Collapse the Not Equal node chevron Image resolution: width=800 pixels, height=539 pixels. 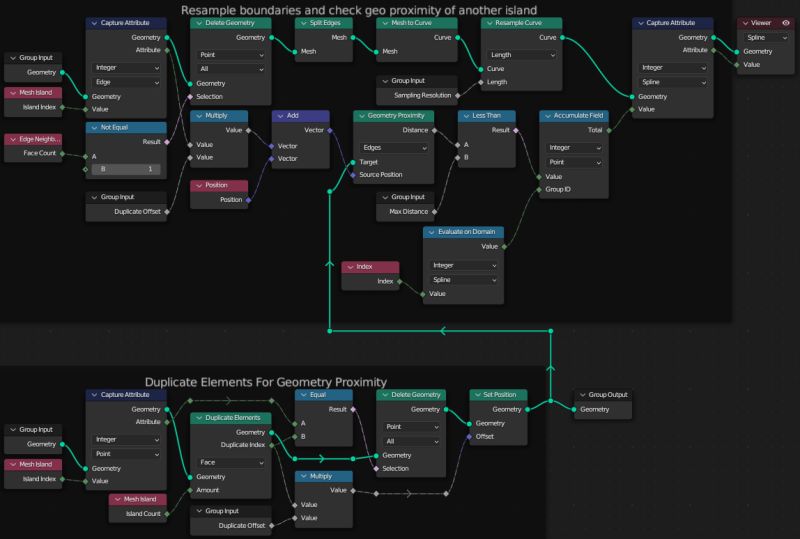94,128
